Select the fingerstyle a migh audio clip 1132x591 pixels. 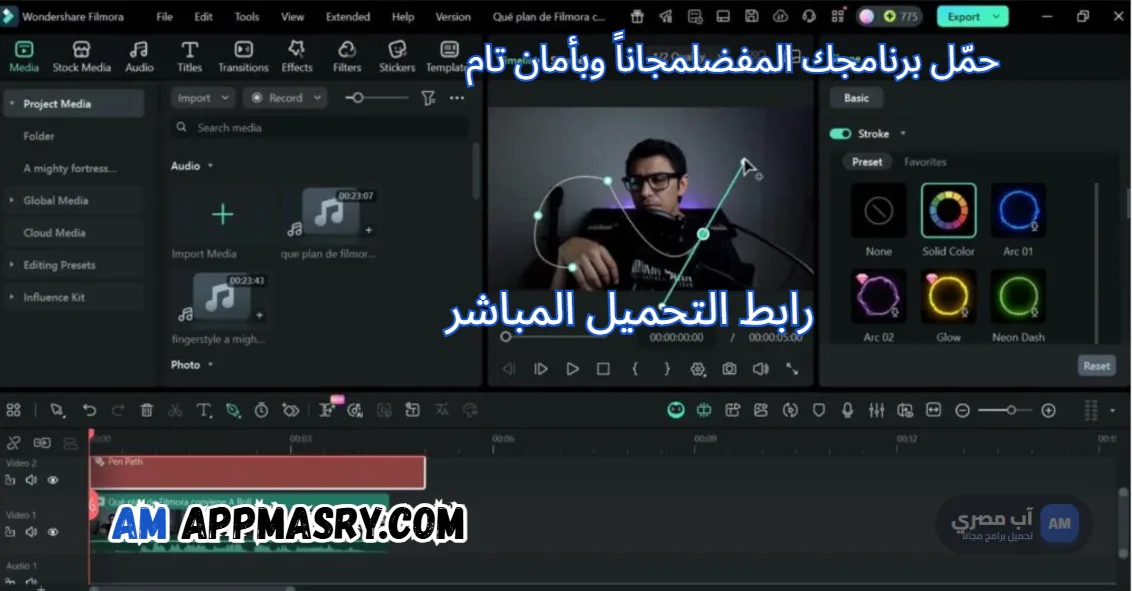point(220,299)
